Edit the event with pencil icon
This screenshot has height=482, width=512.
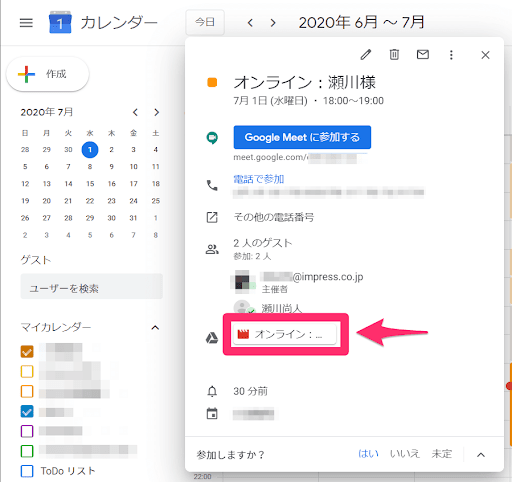pyautogui.click(x=366, y=54)
